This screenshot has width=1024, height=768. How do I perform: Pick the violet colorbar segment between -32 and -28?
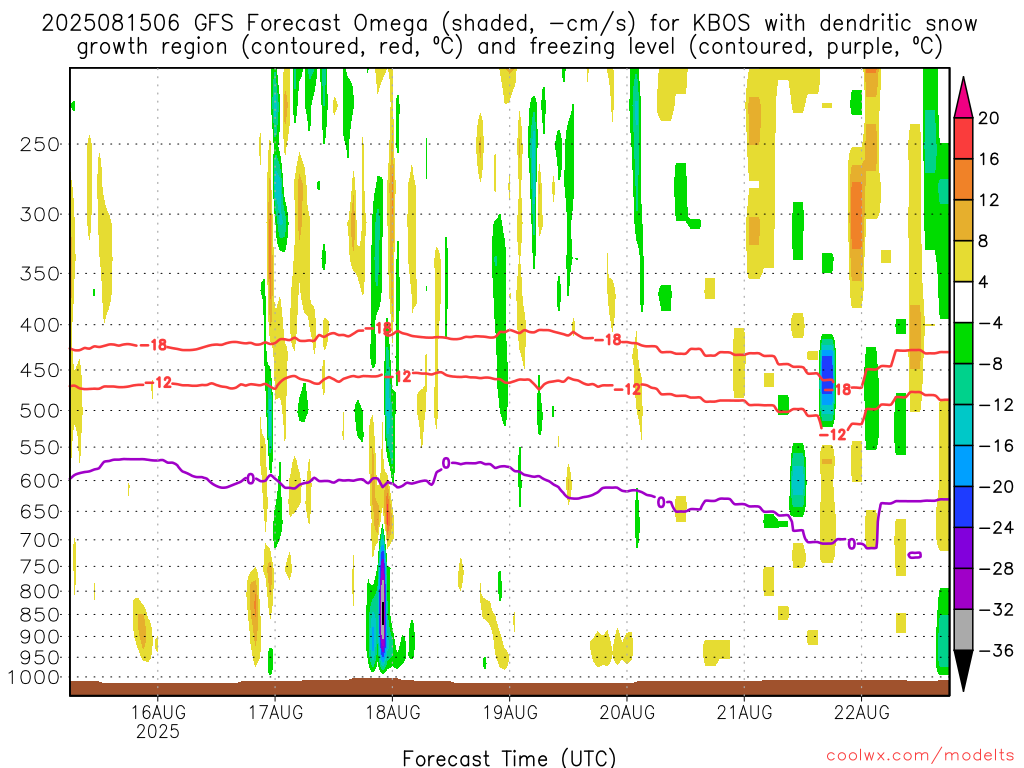(x=963, y=589)
